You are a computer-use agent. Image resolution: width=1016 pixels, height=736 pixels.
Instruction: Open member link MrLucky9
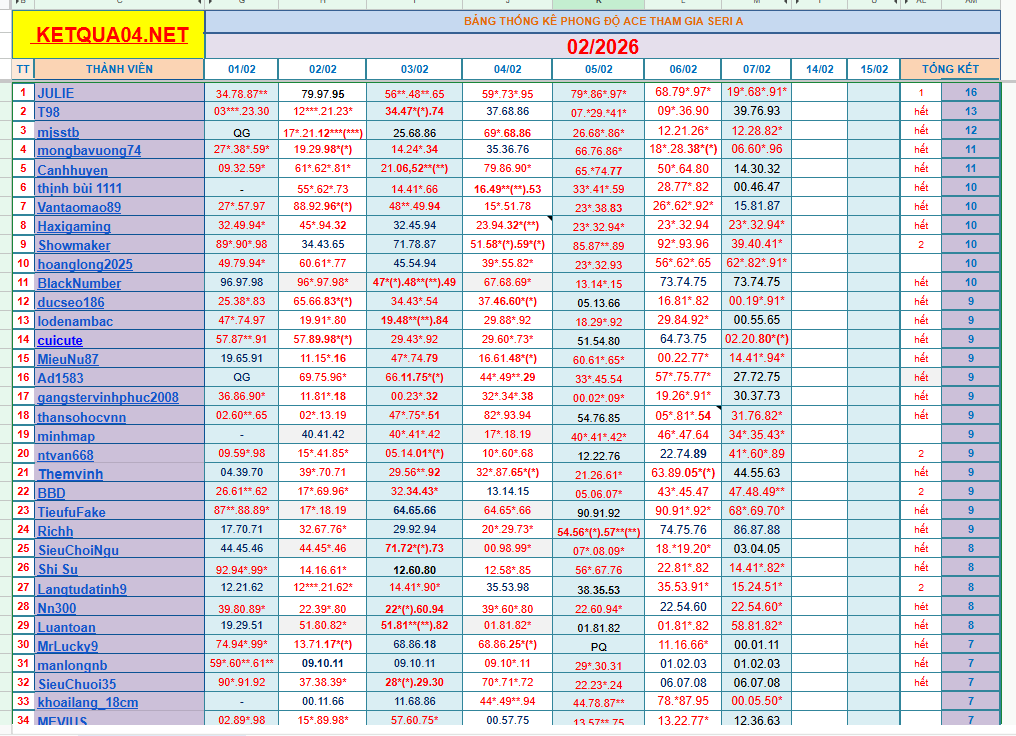tap(67, 646)
